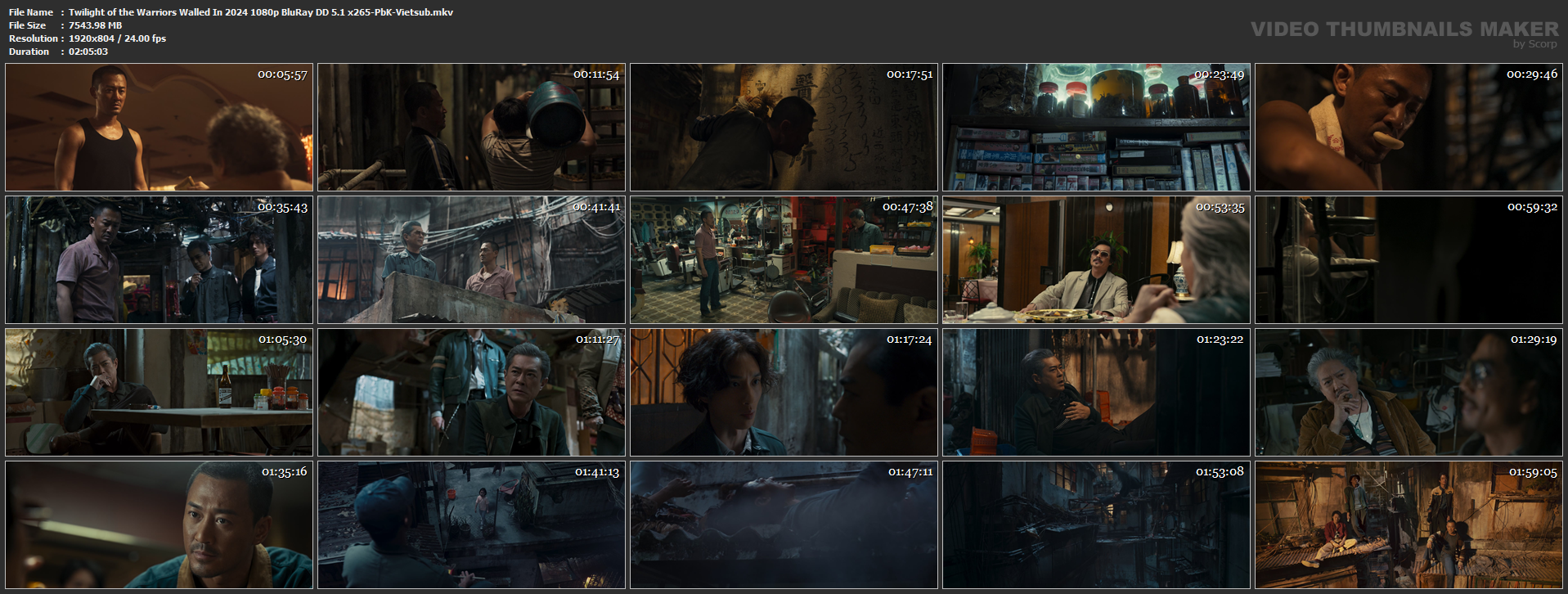Select the dark frame at 00:59:32

(x=1409, y=259)
